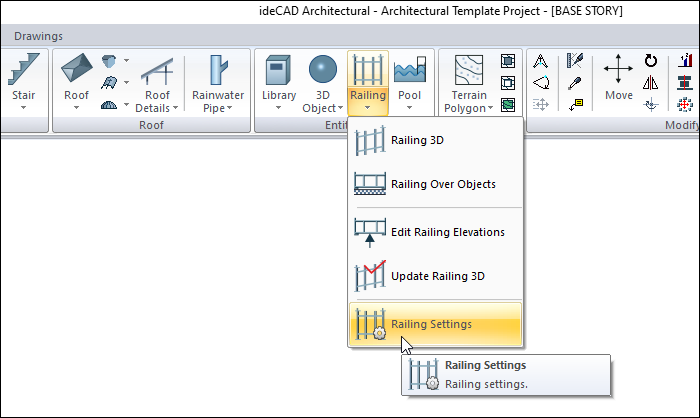Click the Pool tool icon
Viewport: 700px width, 418px height.
pyautogui.click(x=409, y=71)
